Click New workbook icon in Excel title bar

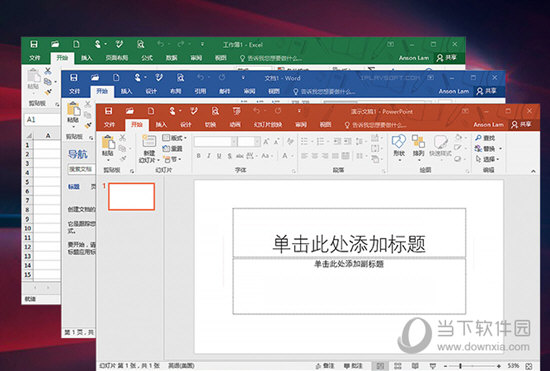point(76,44)
